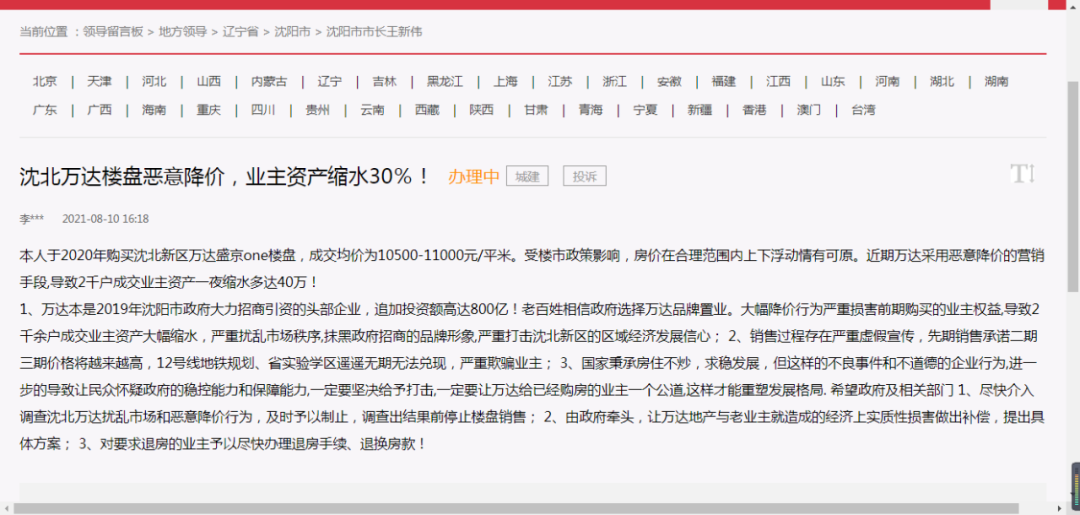The width and height of the screenshot is (1080, 515).
Task: Select the 辽宁 region link
Action: [329, 81]
